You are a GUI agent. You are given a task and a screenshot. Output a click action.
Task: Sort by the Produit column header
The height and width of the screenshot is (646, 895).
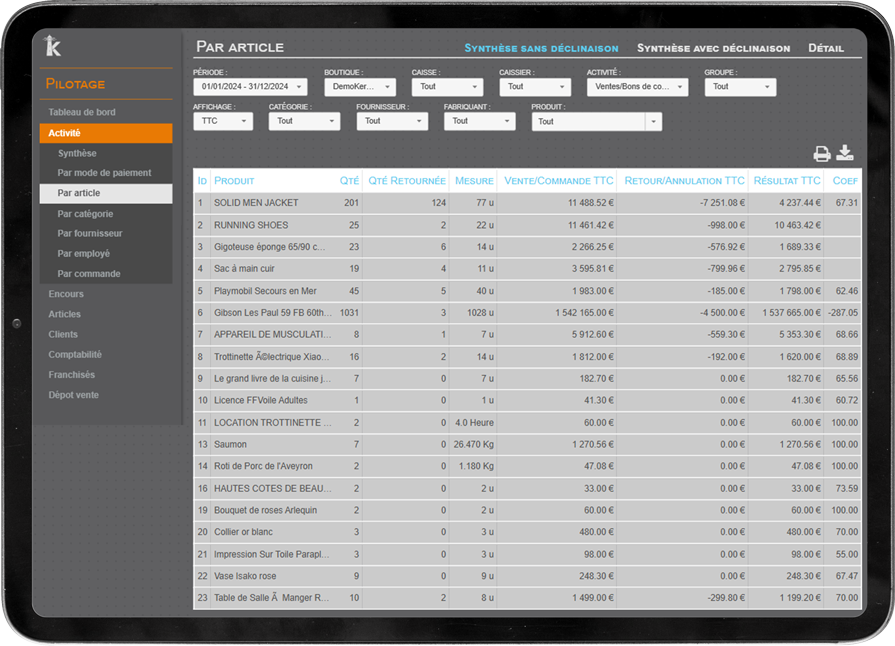tap(234, 181)
